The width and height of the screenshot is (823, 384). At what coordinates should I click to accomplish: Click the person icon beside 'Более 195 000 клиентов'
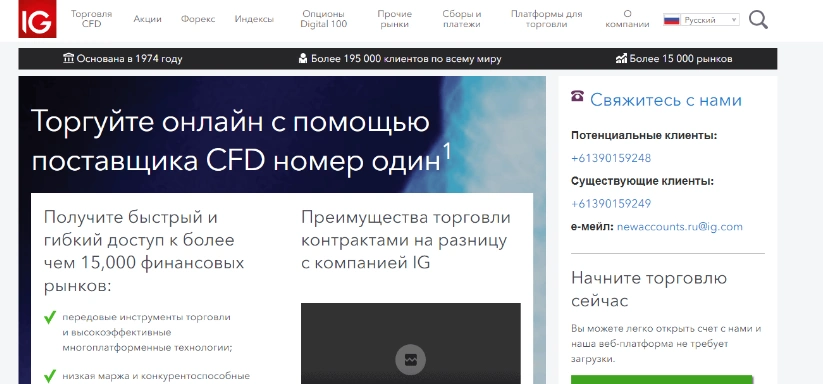(x=303, y=58)
